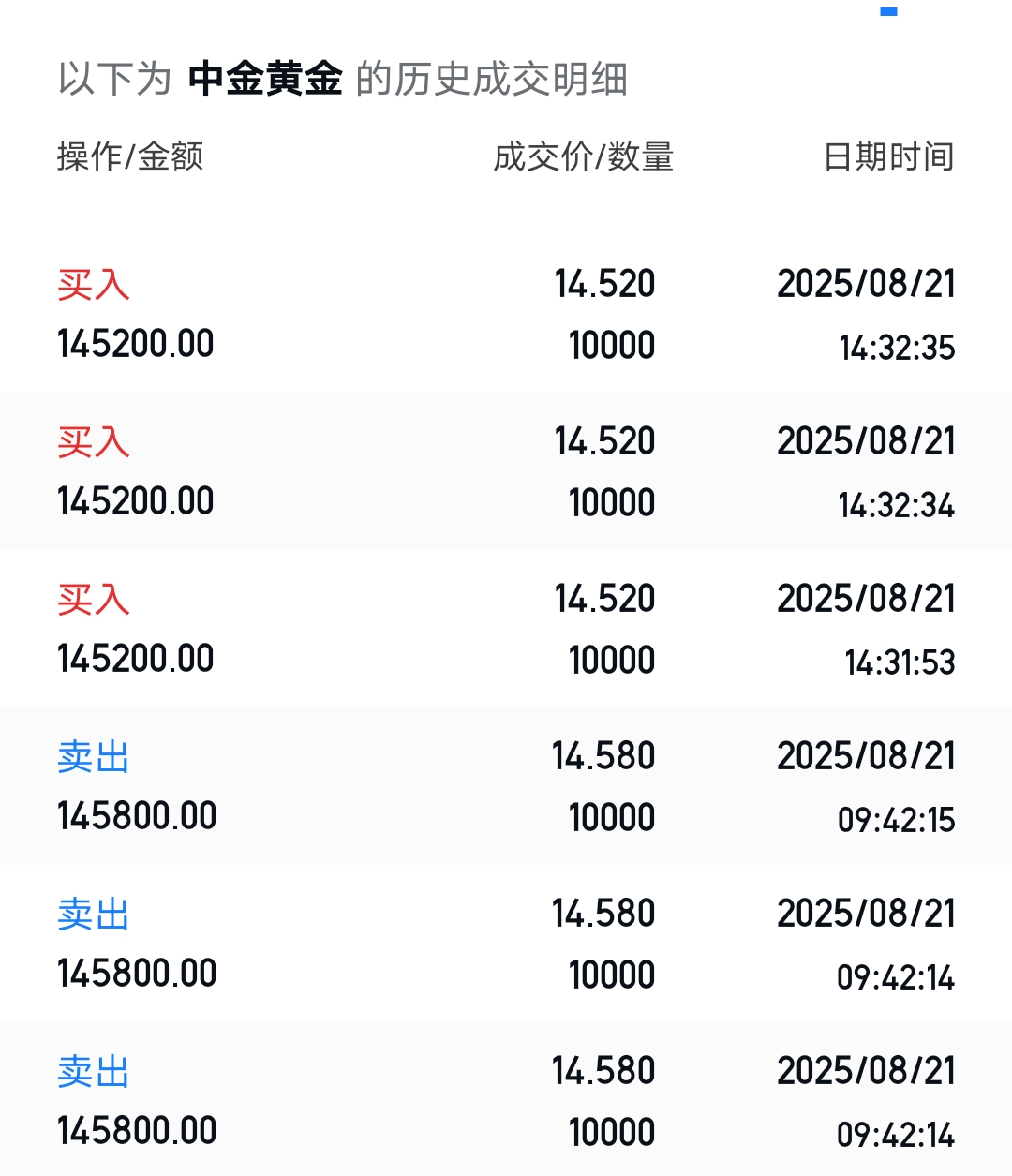The image size is (1012, 1176).
Task: Click the blue indicator at top right
Action: point(889,11)
